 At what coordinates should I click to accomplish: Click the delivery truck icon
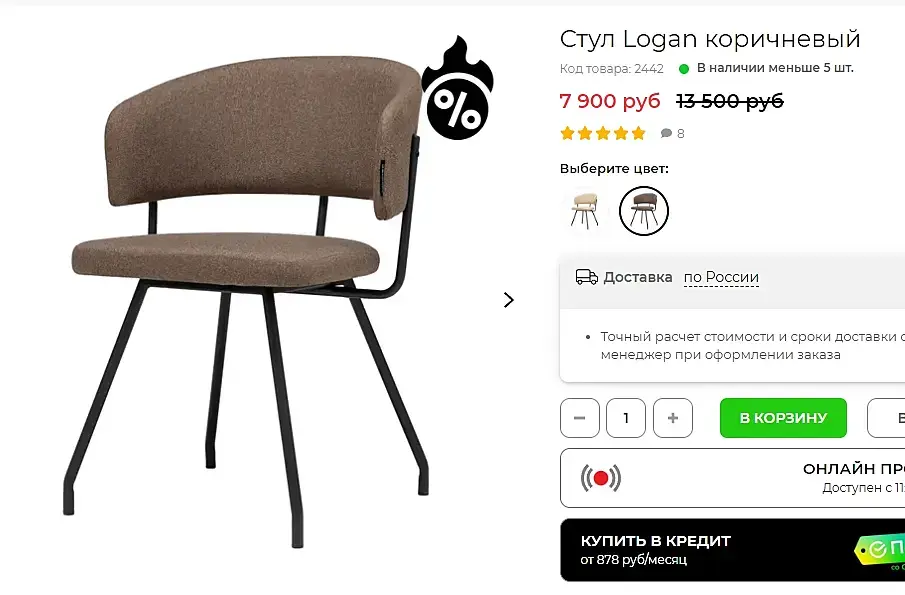pos(586,277)
